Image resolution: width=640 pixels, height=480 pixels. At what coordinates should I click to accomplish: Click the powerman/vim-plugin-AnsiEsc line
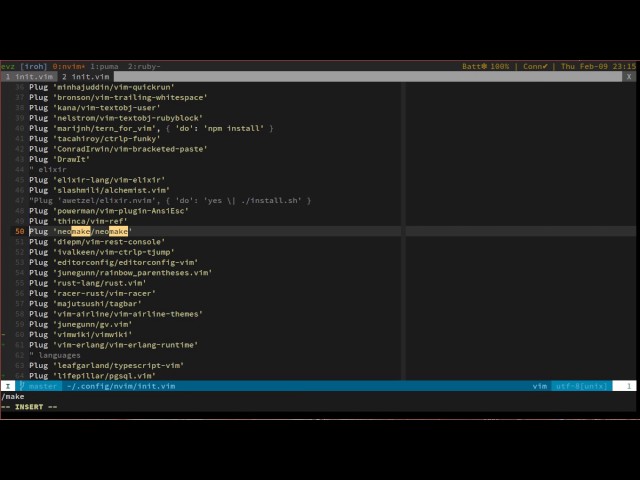[109, 211]
